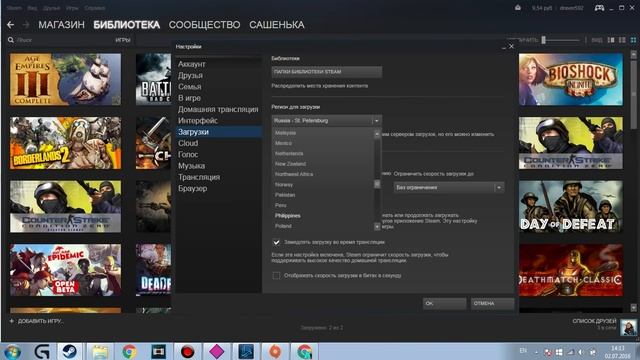This screenshot has width=640, height=360.
Task: Uncheck slow downloads during streaming checkbox
Action: [x=276, y=242]
